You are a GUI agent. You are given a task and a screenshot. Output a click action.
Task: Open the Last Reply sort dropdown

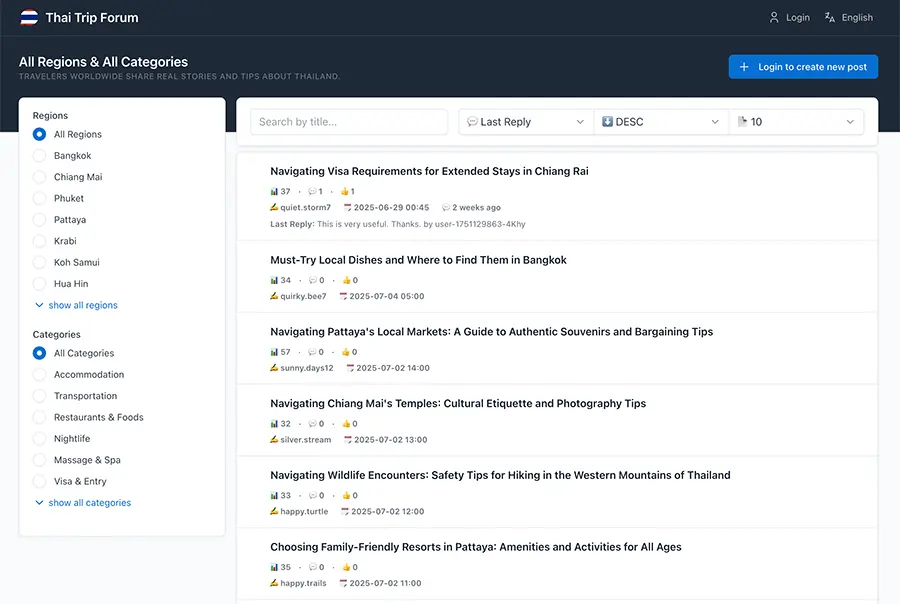[x=526, y=122]
